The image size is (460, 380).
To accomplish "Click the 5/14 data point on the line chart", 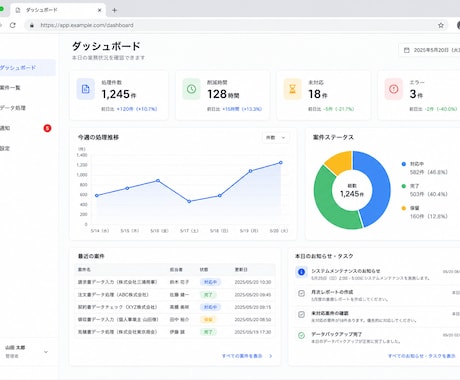I will tap(97, 196).
